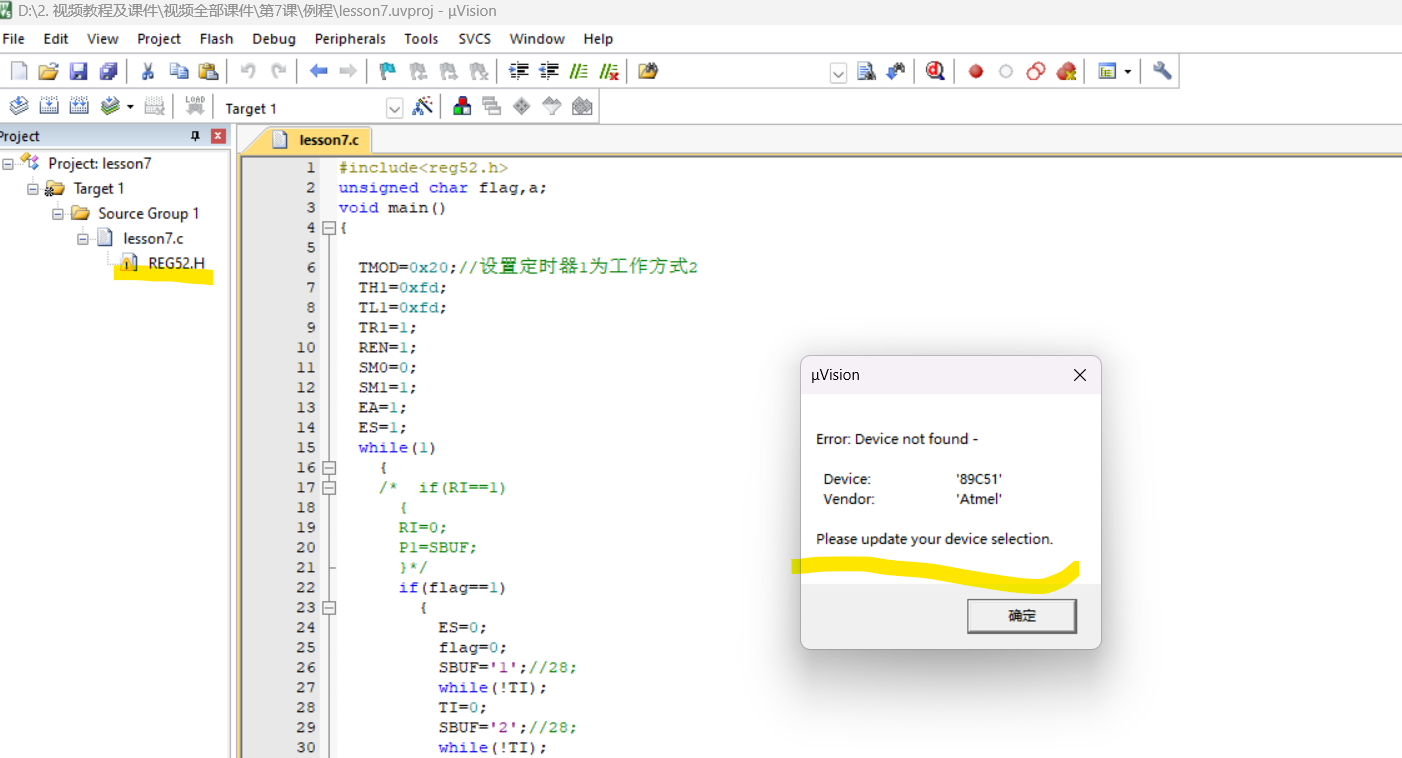Open the SVCS menu
This screenshot has height=758, width=1402.
coord(475,39)
